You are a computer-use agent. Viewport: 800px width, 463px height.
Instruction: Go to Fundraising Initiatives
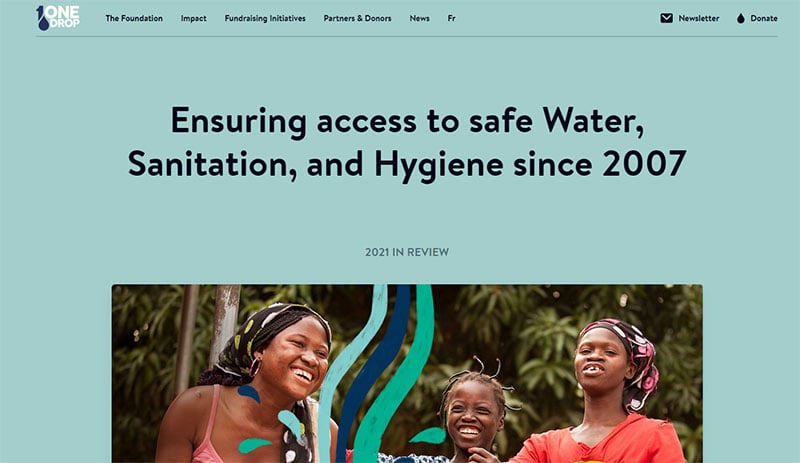tap(265, 18)
